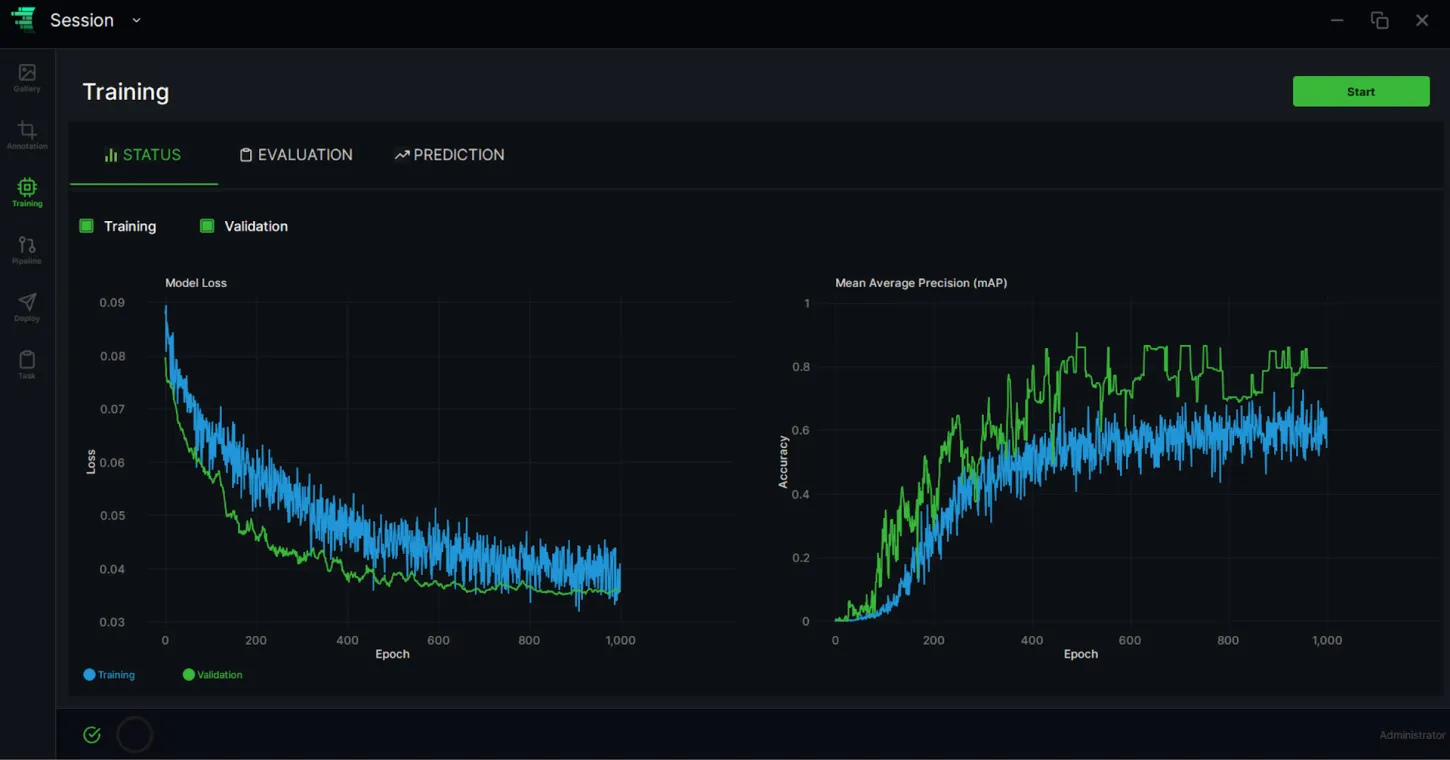Expand the Session dropdown arrow

[x=137, y=20]
